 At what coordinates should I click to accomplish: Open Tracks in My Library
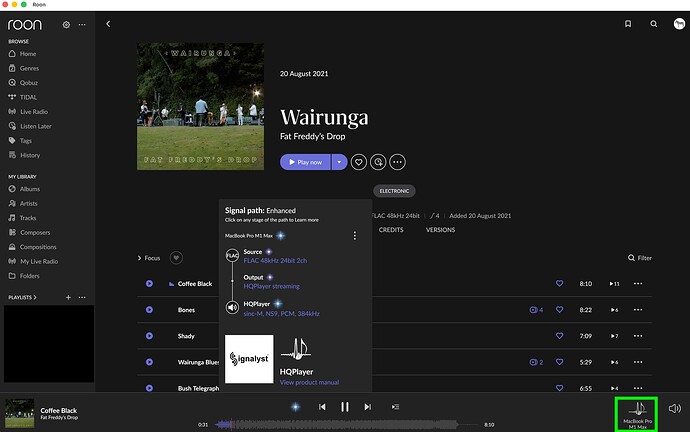[x=22, y=218]
